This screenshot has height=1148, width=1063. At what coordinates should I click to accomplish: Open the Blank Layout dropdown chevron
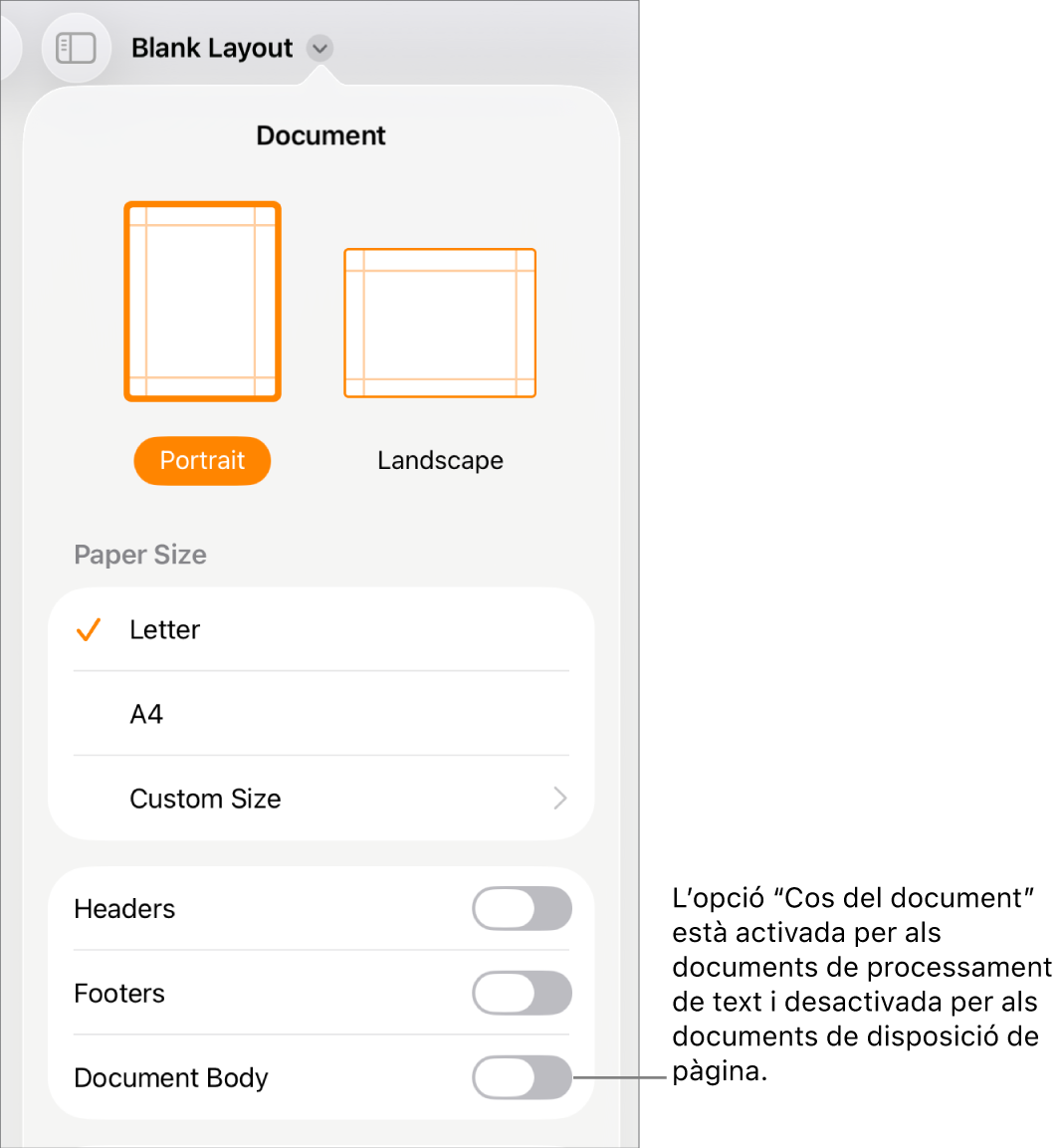(319, 49)
